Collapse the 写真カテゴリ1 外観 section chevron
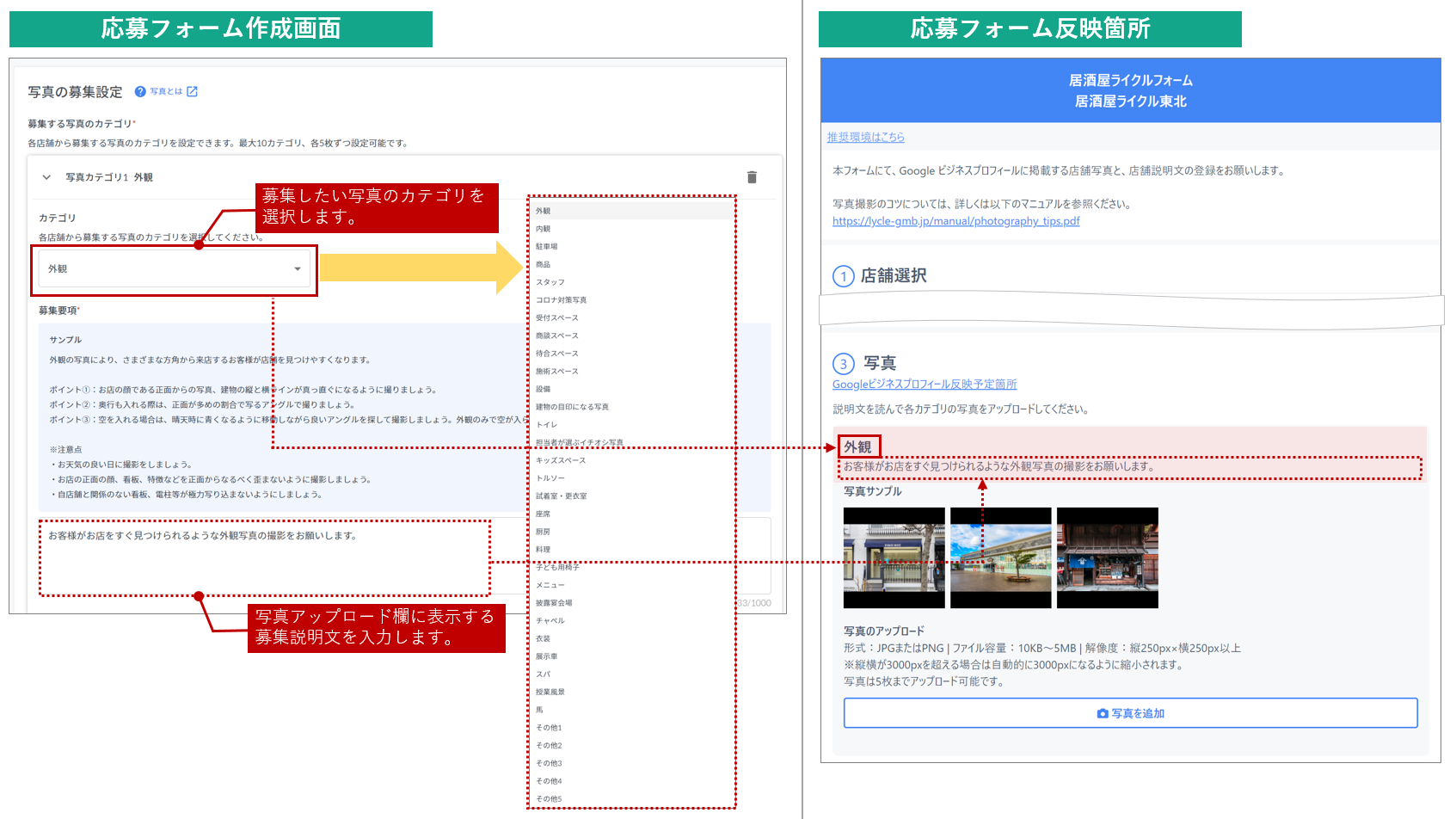This screenshot has height=819, width=1456. (46, 177)
